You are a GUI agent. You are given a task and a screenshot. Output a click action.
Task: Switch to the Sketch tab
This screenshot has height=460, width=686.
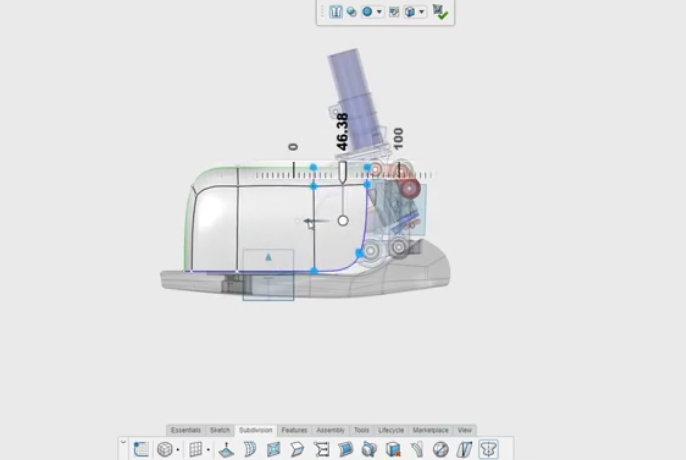coord(220,430)
